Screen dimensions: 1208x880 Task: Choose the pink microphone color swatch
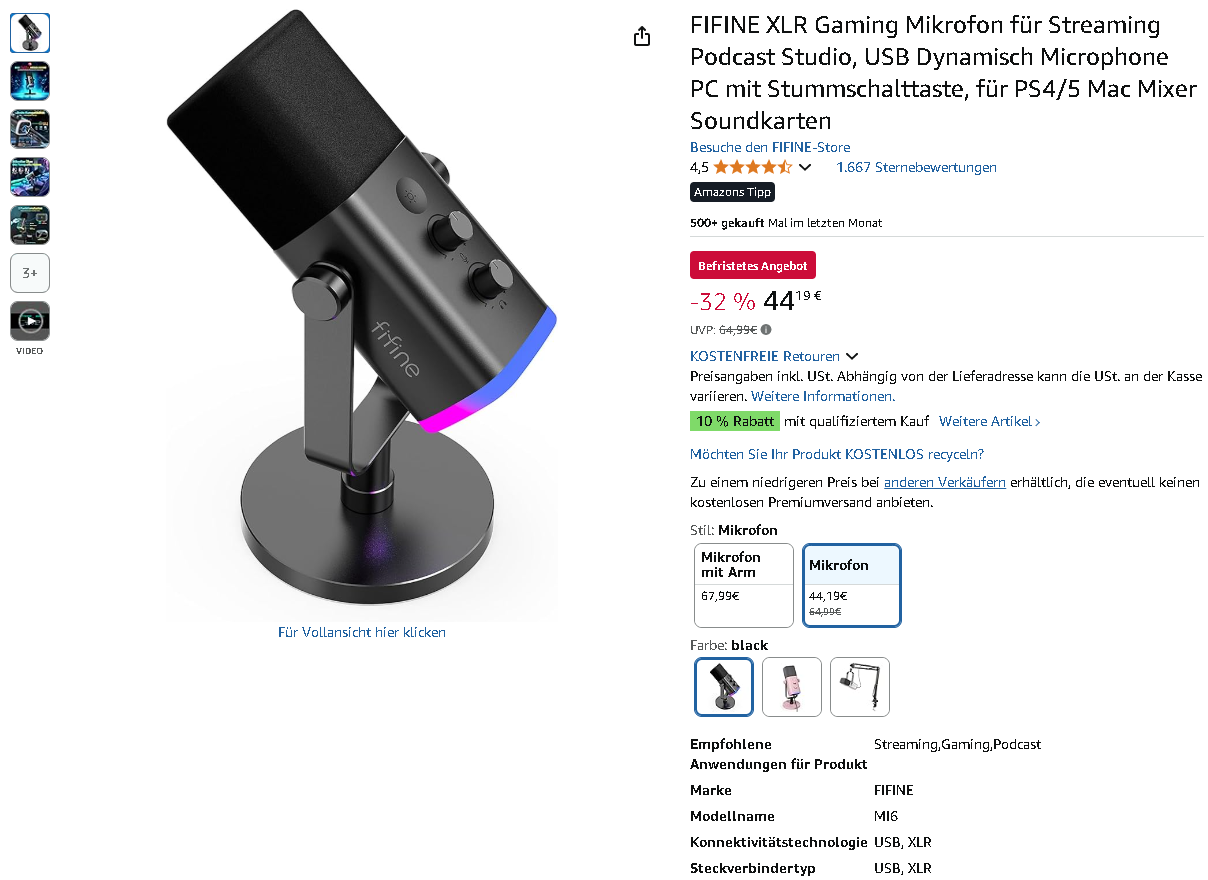coord(792,686)
